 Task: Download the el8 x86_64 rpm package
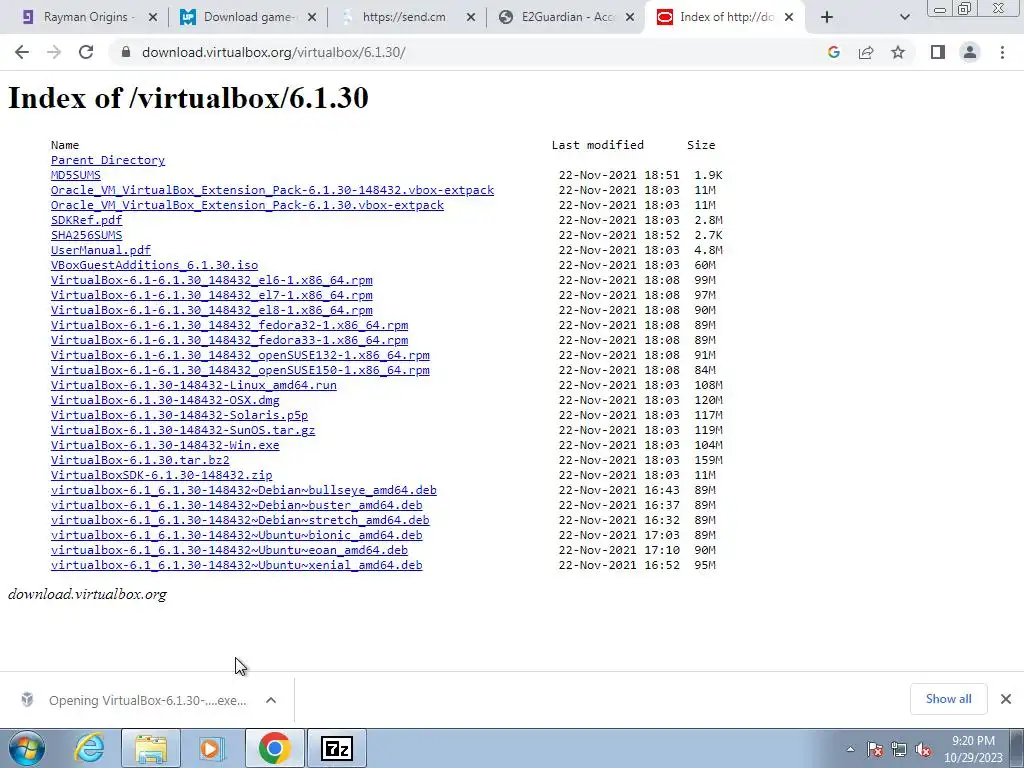click(212, 310)
